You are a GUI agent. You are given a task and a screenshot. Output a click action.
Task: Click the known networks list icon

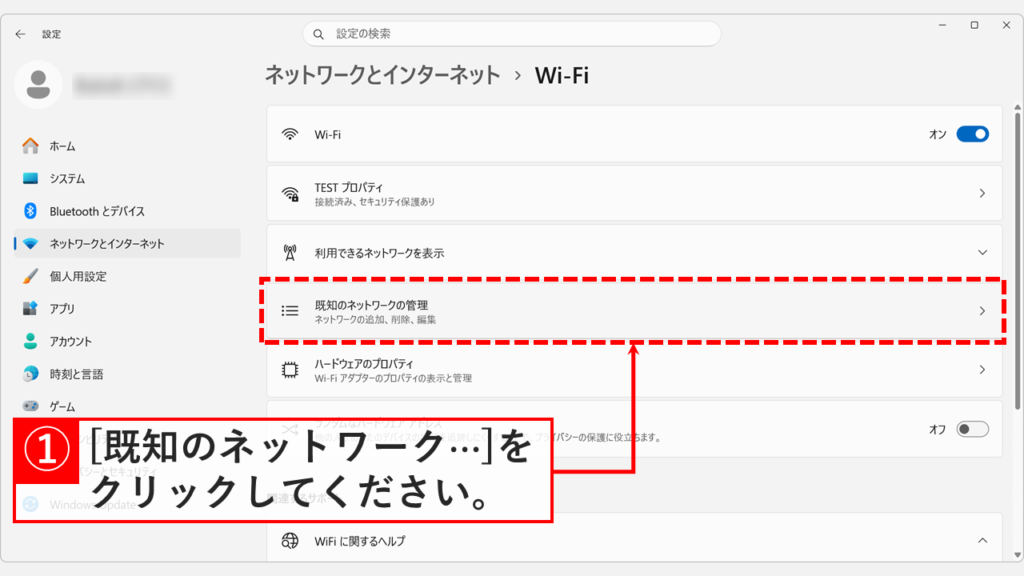click(x=290, y=311)
